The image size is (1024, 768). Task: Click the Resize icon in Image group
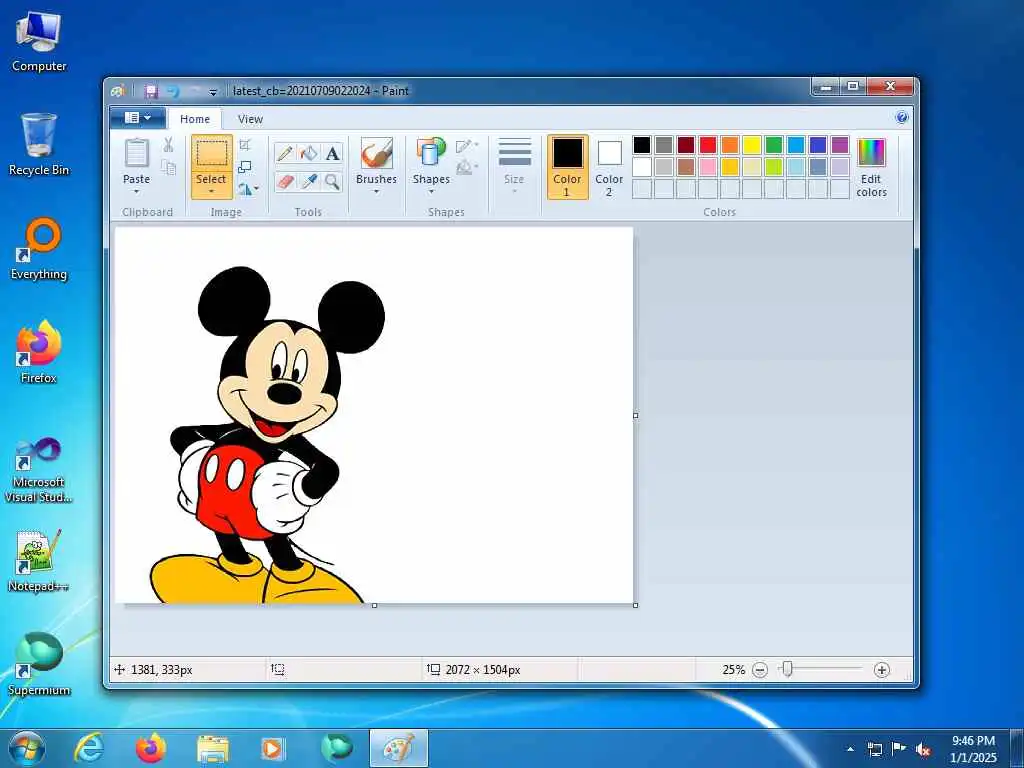tap(245, 167)
